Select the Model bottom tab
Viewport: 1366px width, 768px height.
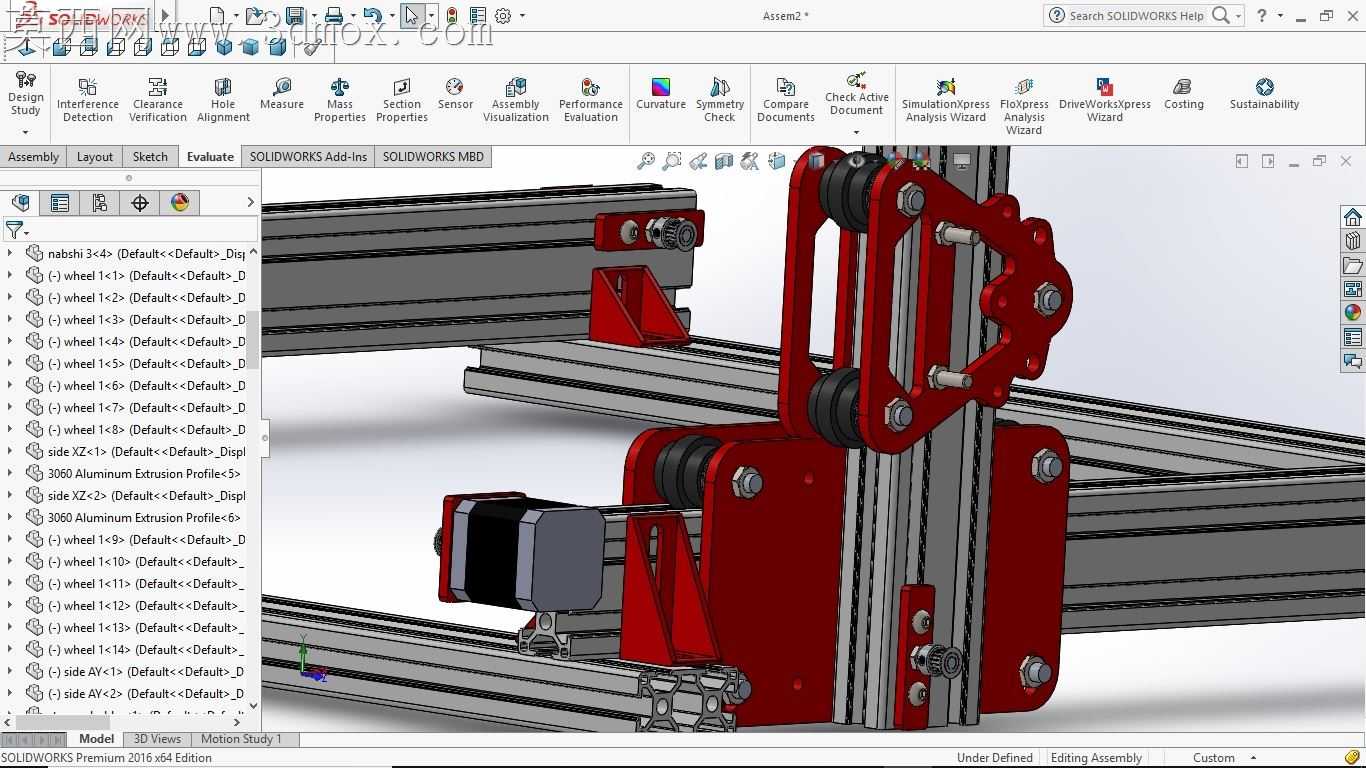tap(96, 739)
